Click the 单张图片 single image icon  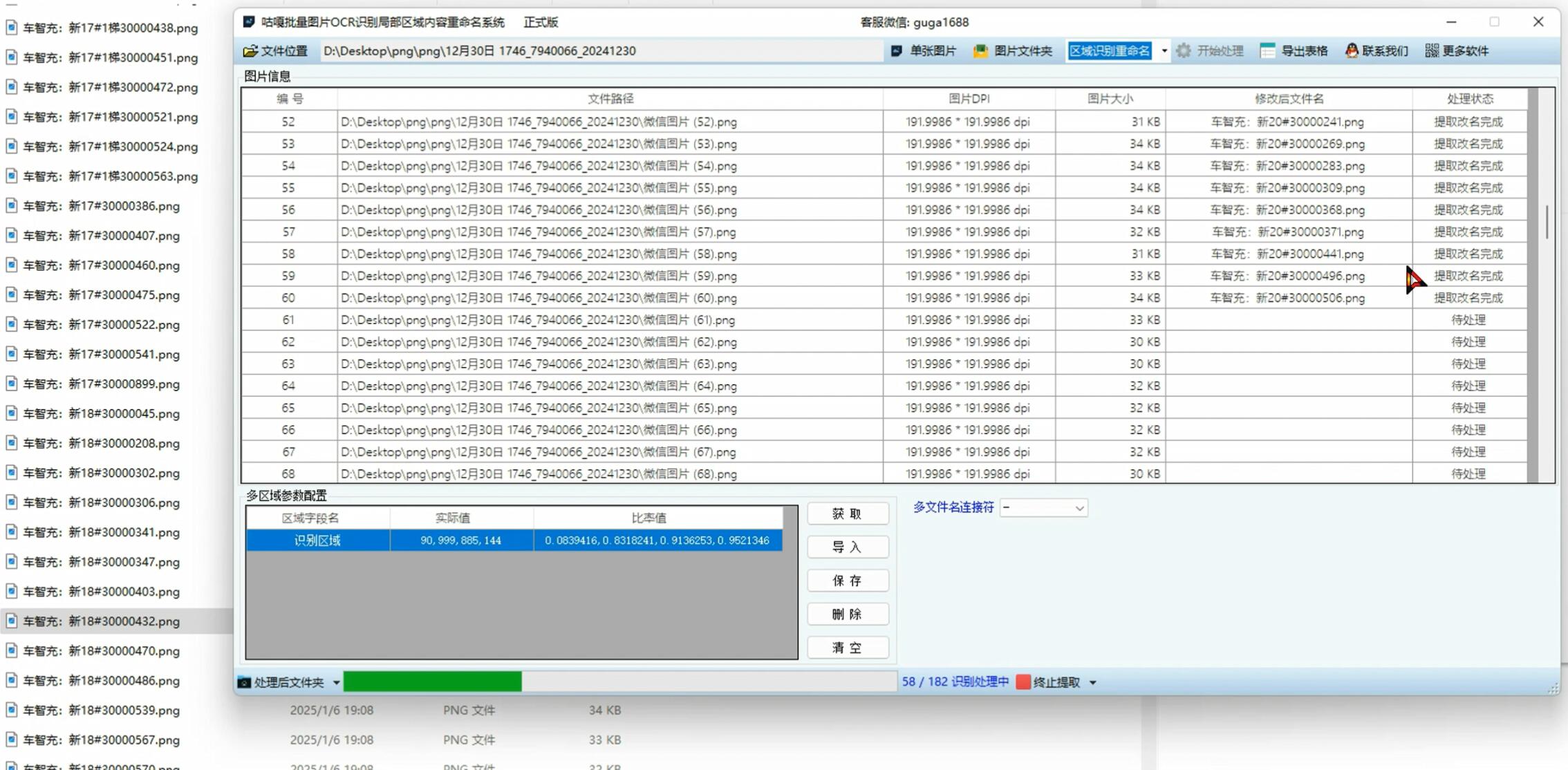tap(897, 51)
